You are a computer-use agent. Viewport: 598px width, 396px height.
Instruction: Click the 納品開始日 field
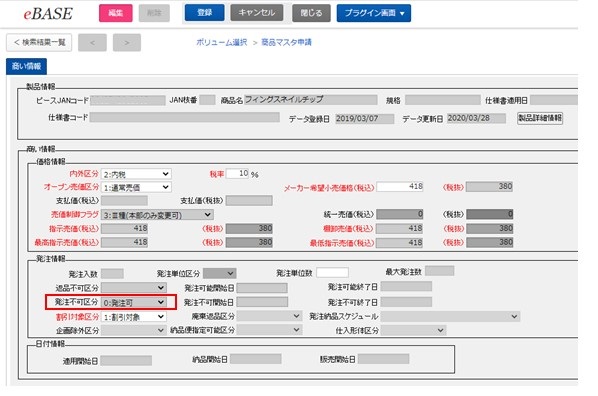coord(256,359)
